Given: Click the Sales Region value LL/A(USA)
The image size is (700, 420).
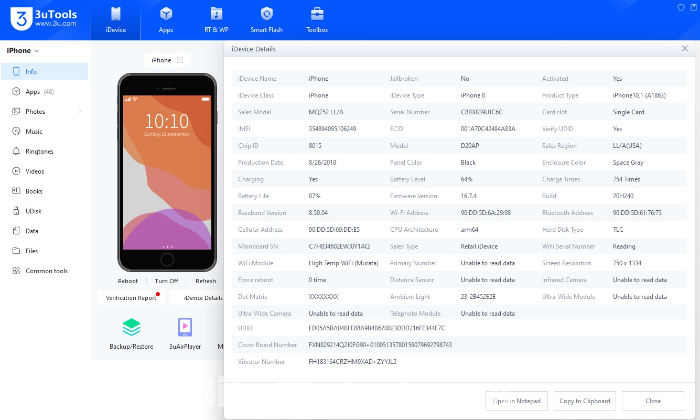Looking at the screenshot, I should click(x=627, y=146).
